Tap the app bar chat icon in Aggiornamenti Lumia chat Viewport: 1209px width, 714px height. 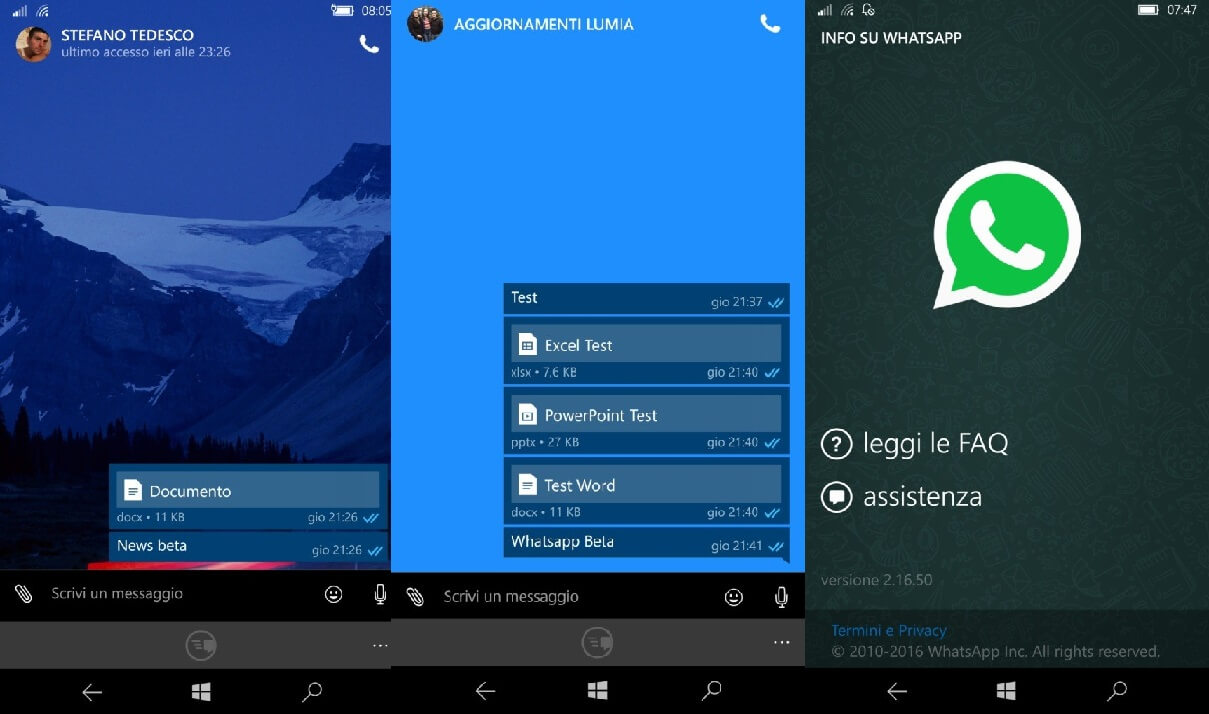coord(597,642)
